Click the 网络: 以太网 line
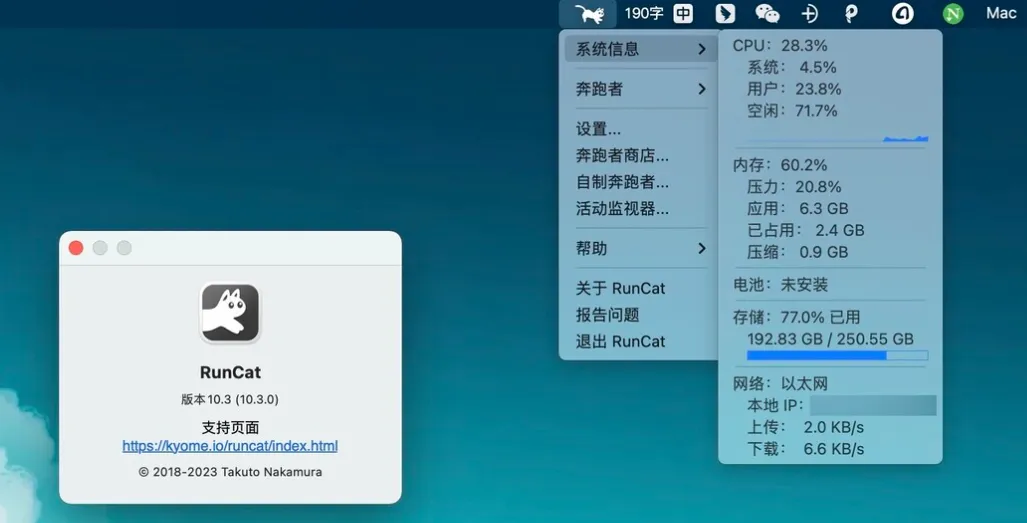Viewport: 1027px width, 523px height. [x=781, y=384]
